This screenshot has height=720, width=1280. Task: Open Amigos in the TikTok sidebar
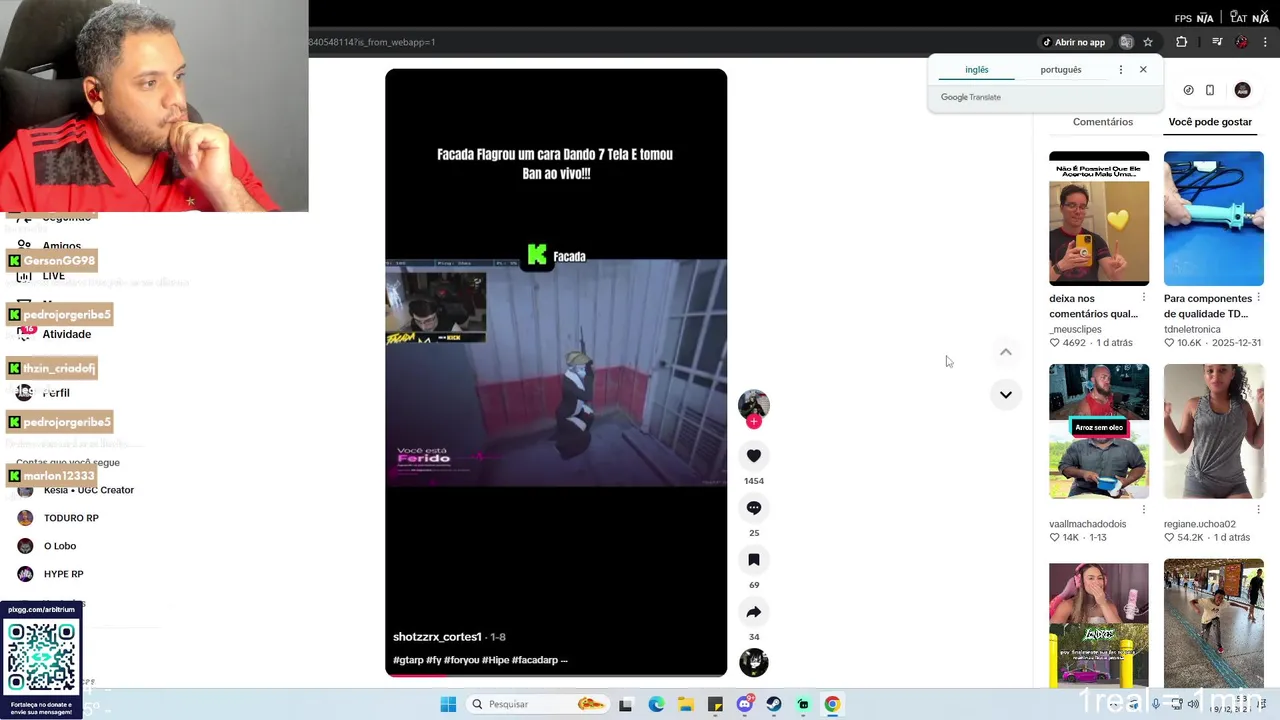click(61, 245)
